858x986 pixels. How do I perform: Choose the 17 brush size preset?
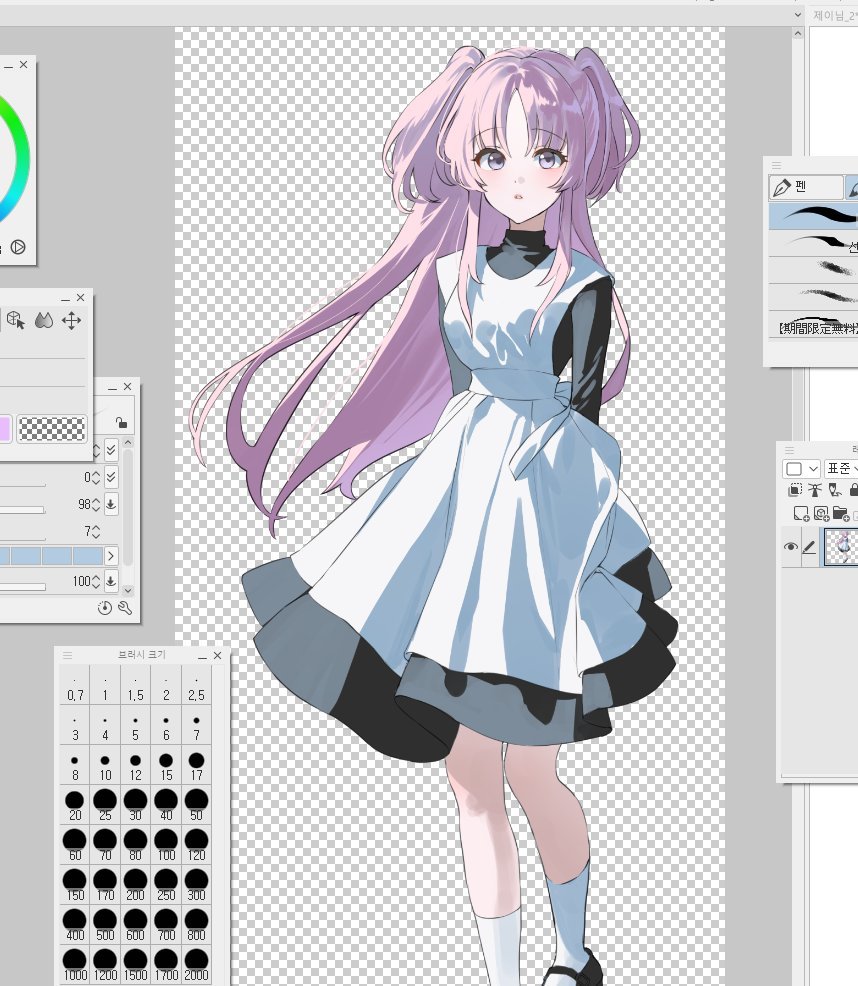[x=196, y=767]
